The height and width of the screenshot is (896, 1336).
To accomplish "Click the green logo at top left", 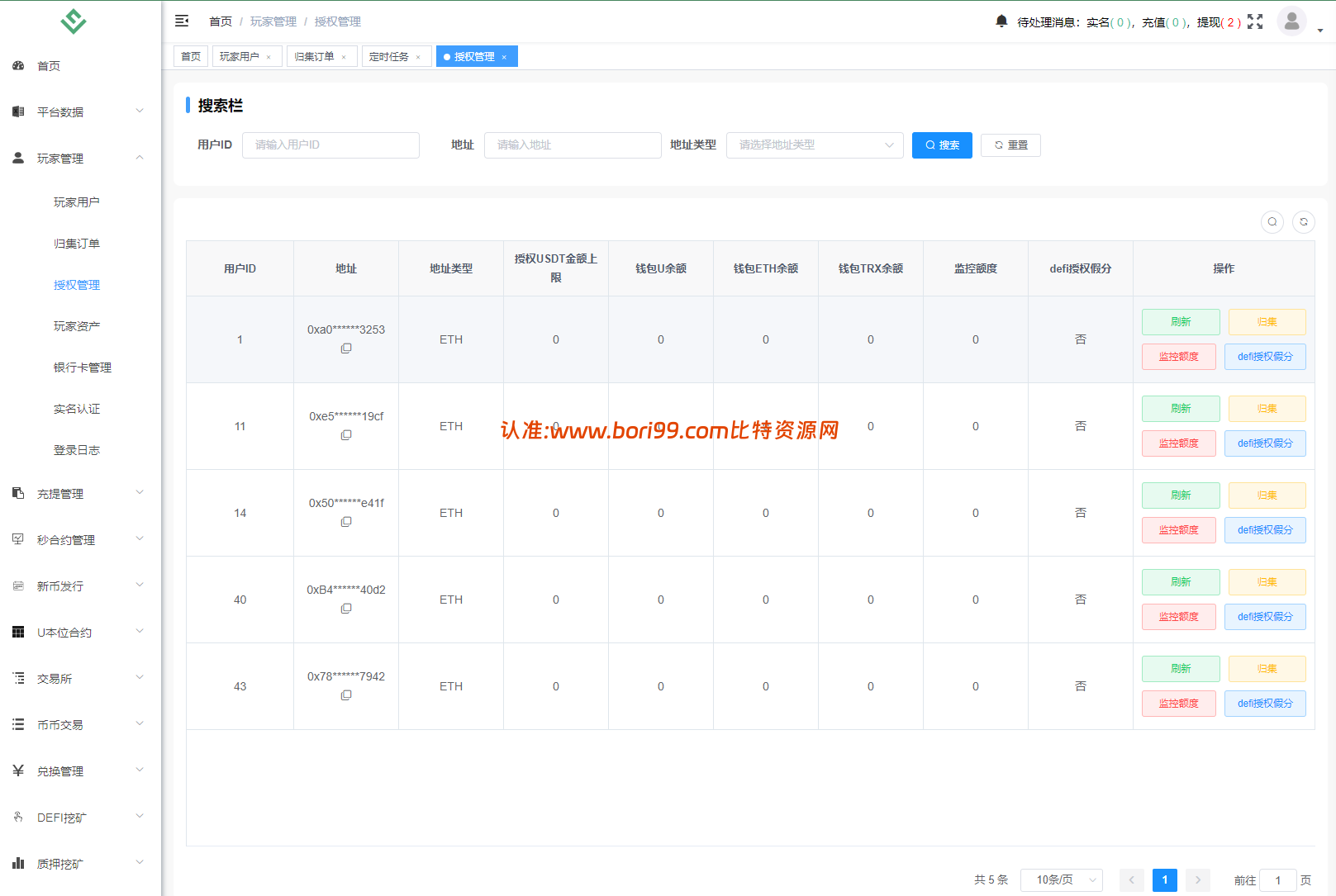I will tap(74, 21).
